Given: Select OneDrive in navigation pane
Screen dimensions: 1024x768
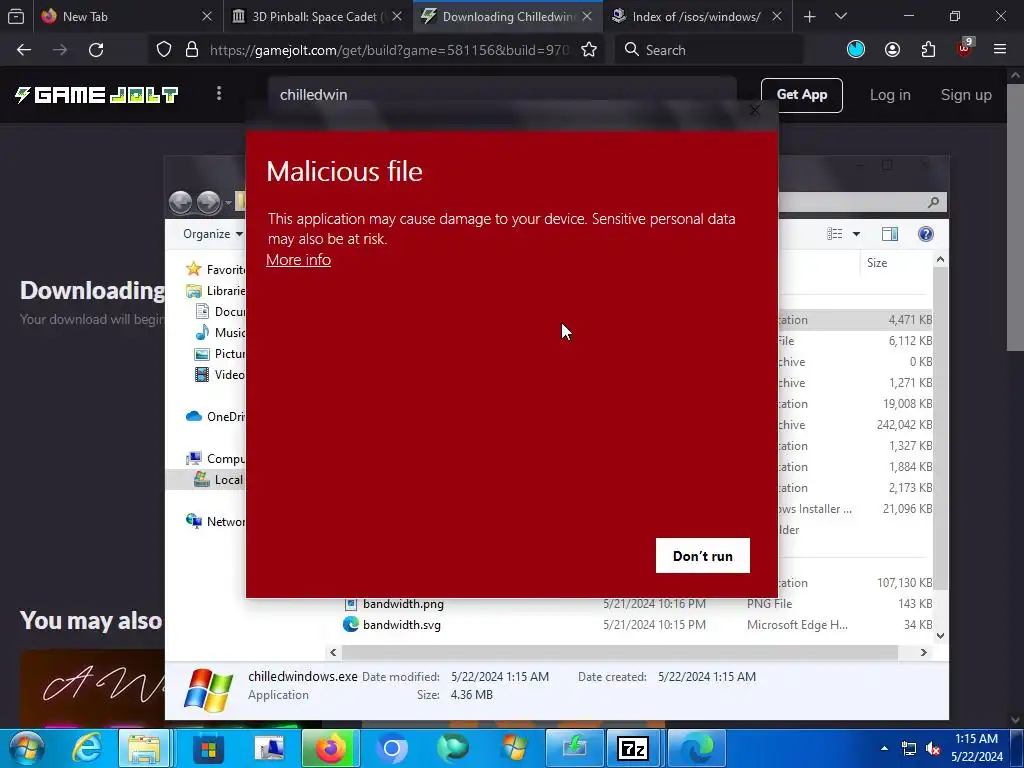Looking at the screenshot, I should [216, 417].
